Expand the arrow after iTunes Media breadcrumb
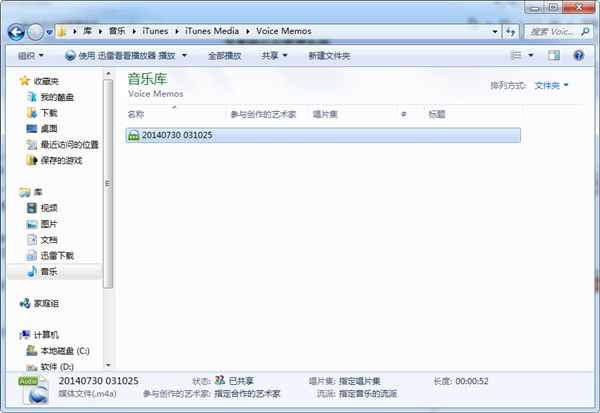Screen dimensions: 600x413 (x=248, y=31)
